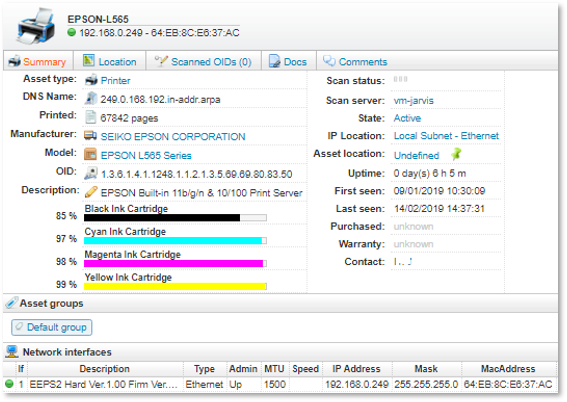This screenshot has width=567, height=402.
Task: Open the vm-jarvis scan server link
Action: (x=414, y=100)
